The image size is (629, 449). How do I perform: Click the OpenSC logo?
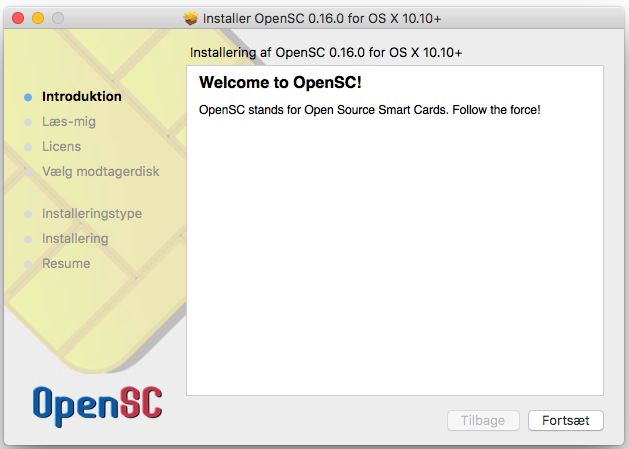click(x=97, y=406)
